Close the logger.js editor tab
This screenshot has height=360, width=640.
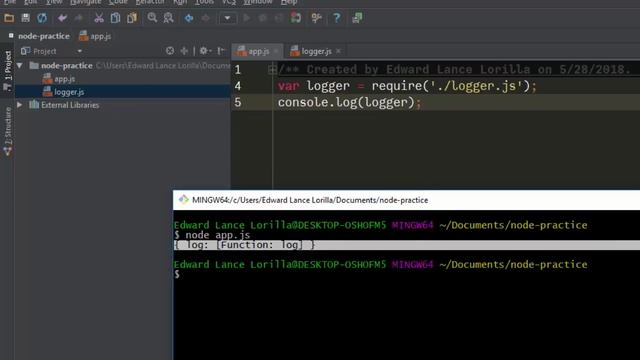338,51
